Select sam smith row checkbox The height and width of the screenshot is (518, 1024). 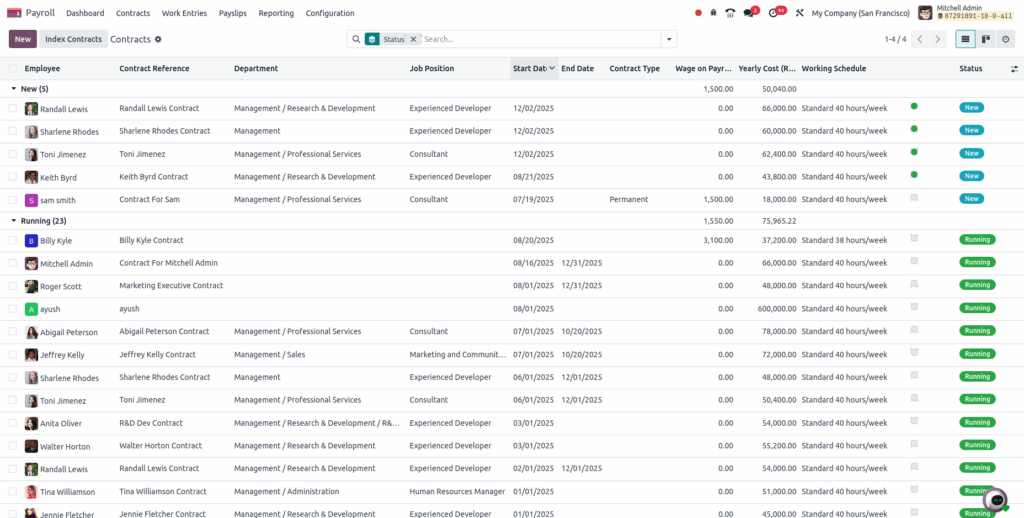pyautogui.click(x=13, y=200)
